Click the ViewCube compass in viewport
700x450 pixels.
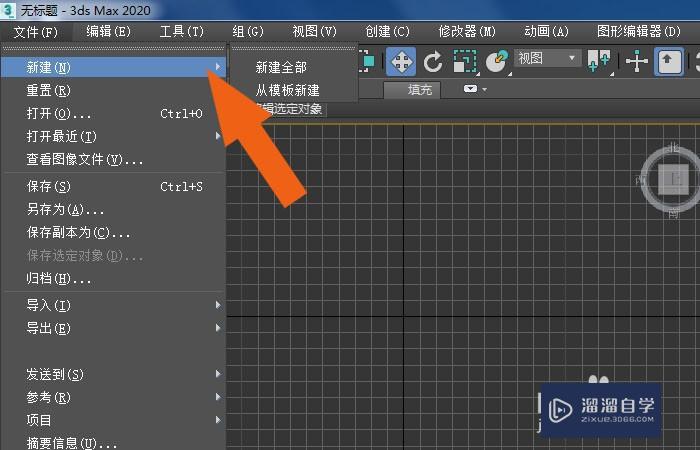point(672,179)
